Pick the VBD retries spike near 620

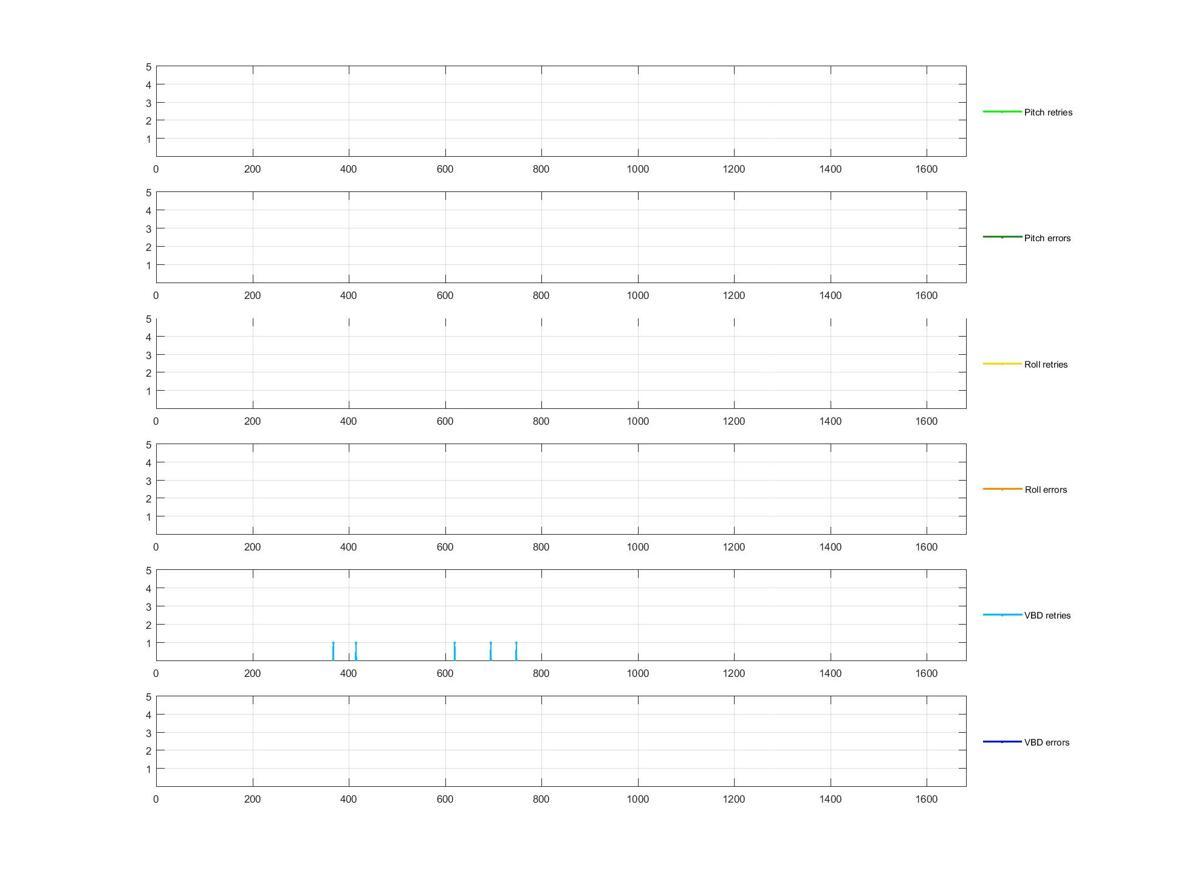coord(454,651)
